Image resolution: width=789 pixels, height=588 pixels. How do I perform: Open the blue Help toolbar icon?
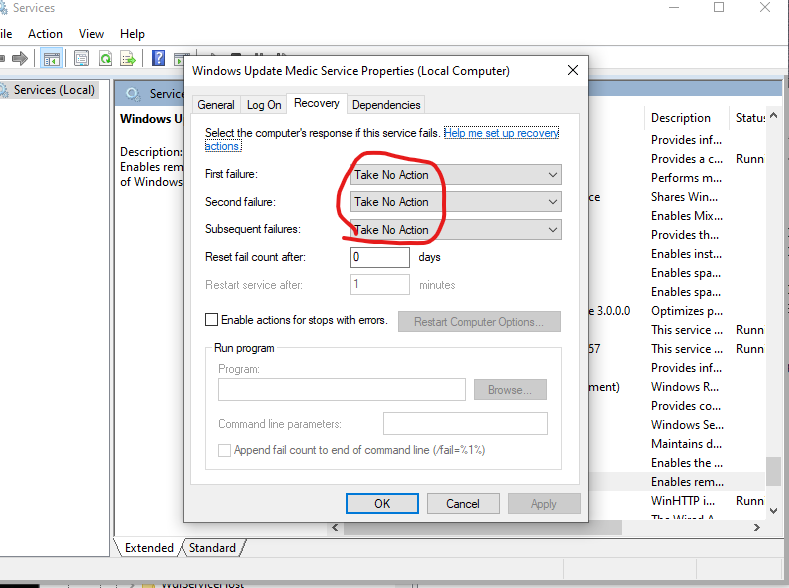pyautogui.click(x=158, y=58)
